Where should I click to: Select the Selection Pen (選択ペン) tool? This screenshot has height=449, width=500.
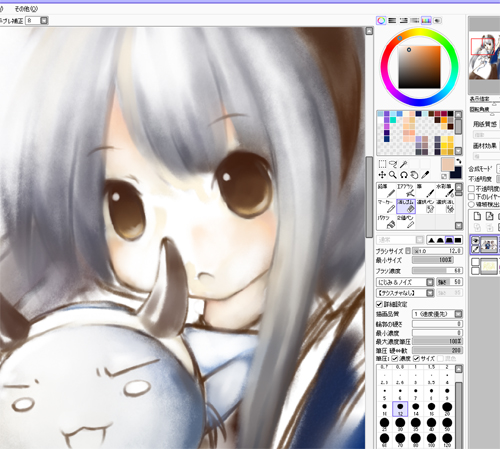pyautogui.click(x=425, y=206)
